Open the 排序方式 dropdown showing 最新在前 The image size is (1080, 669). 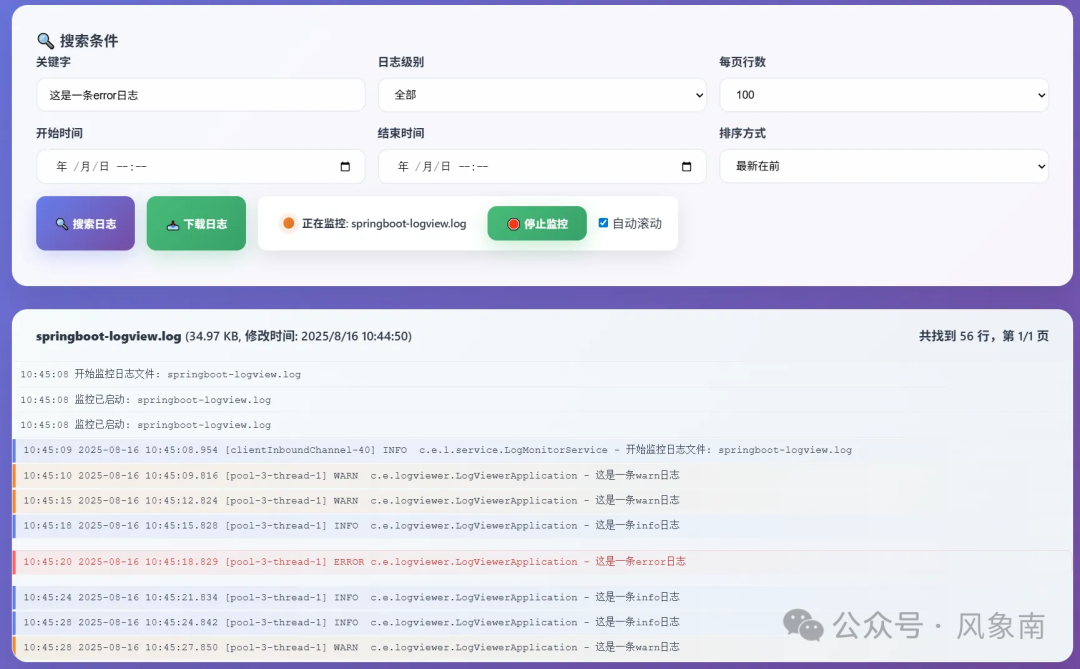[883, 166]
